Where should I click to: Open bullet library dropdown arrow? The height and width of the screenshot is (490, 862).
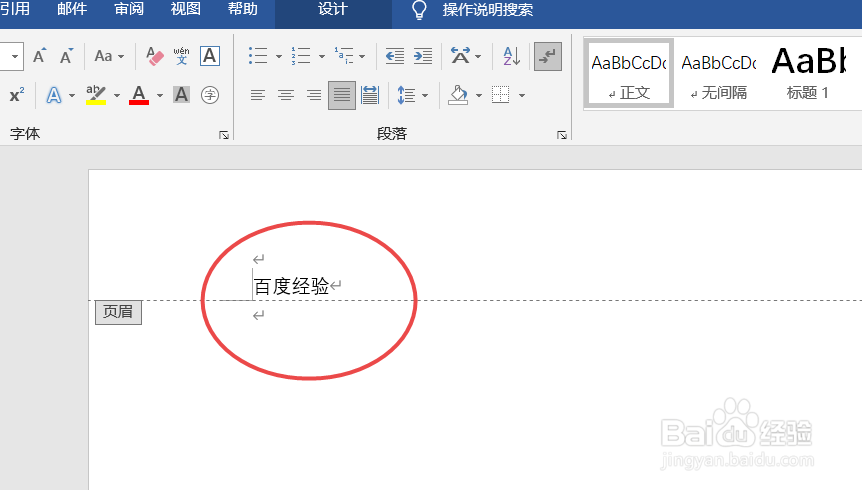point(278,56)
